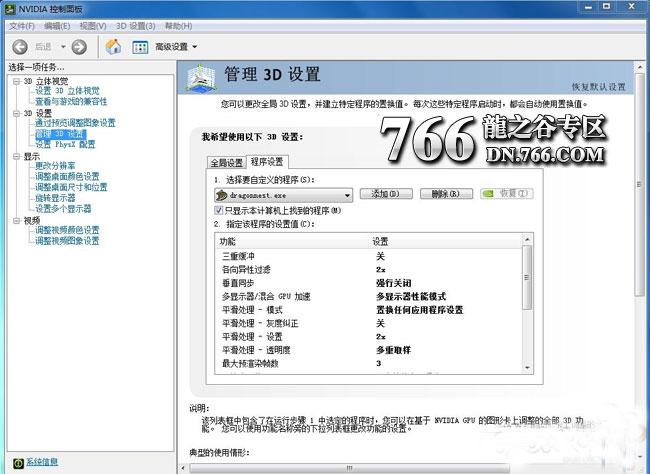Screen dimensions: 650x474
Task: Click the 删除 button
Action: click(446, 194)
